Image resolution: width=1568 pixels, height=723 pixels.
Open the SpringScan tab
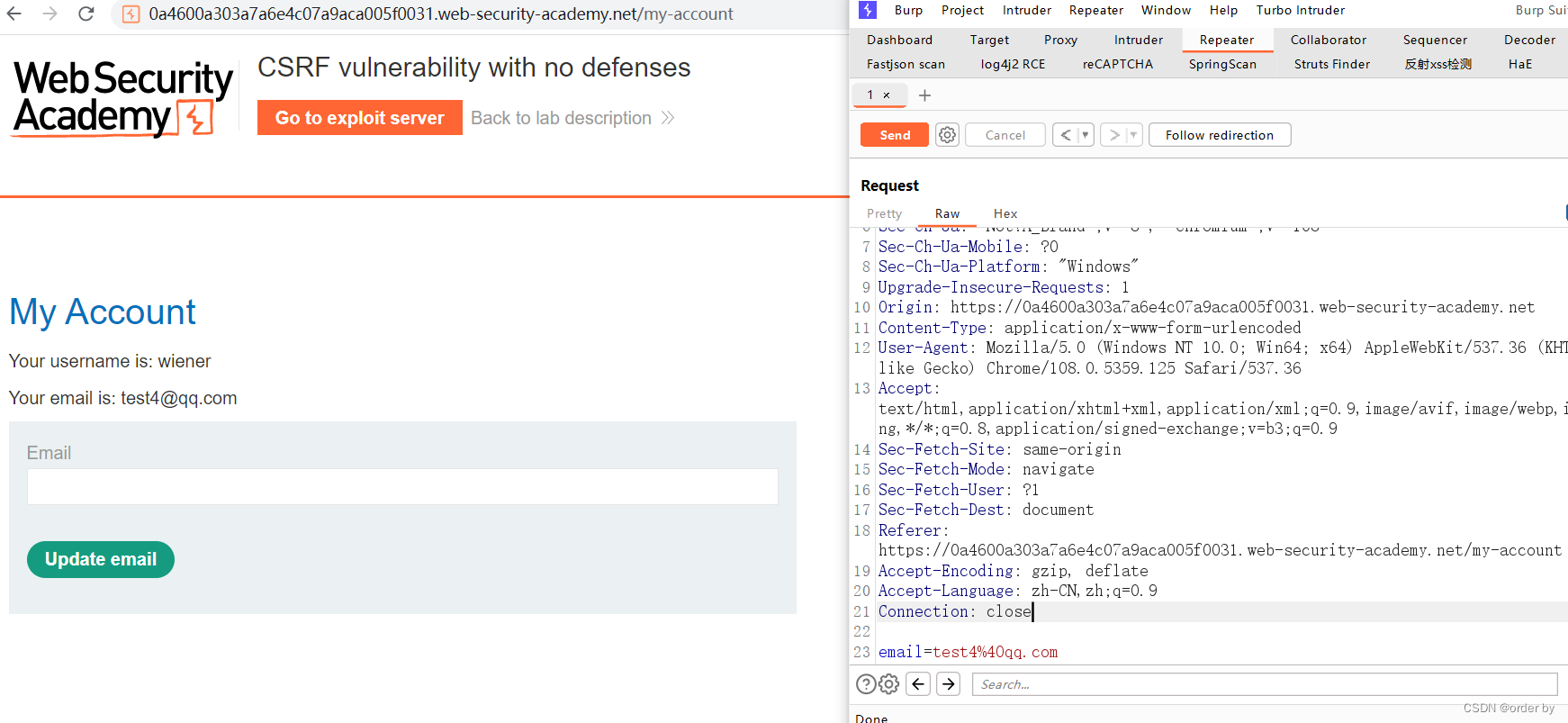1222,64
